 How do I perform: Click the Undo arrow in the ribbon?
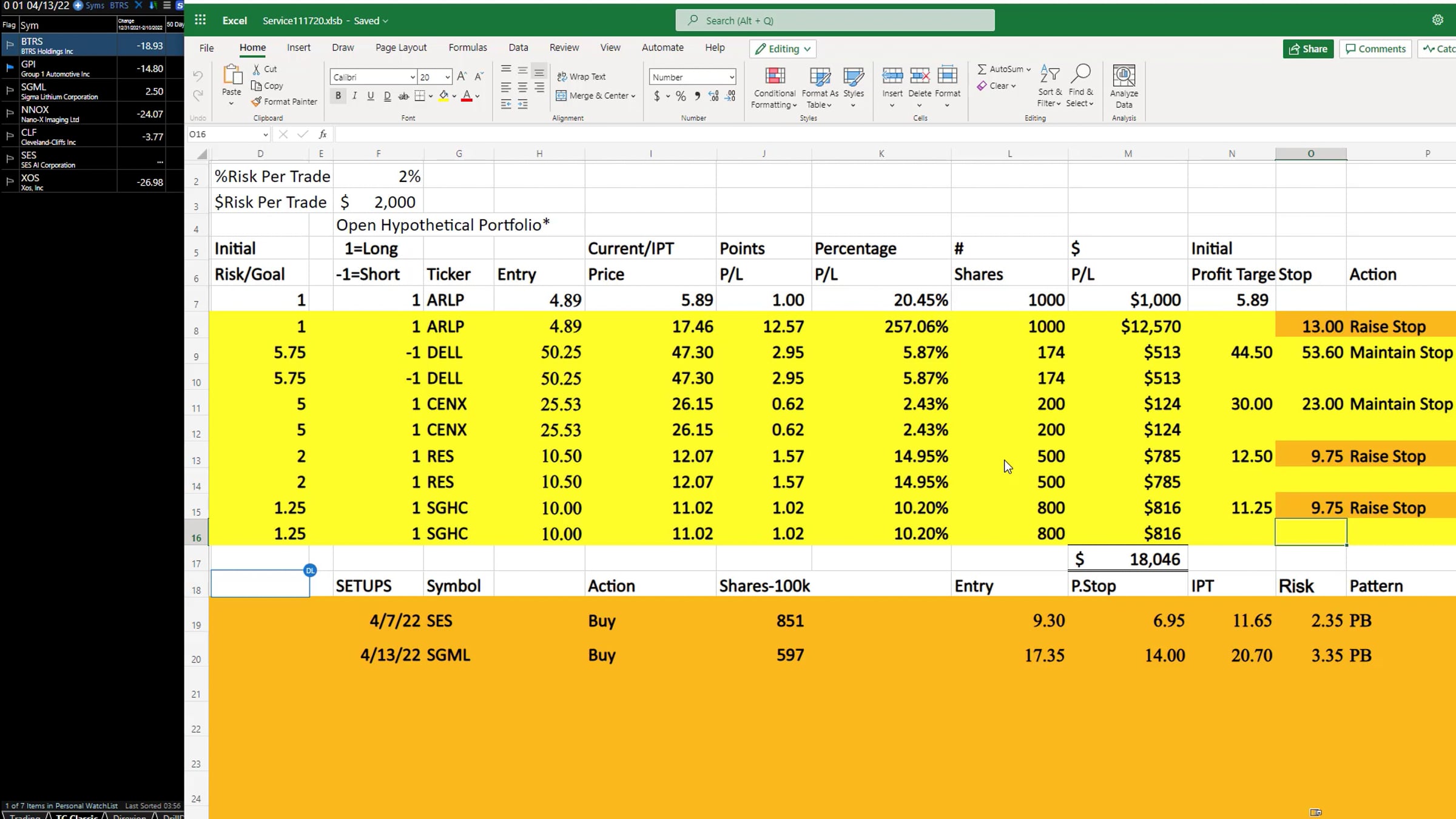pyautogui.click(x=198, y=75)
